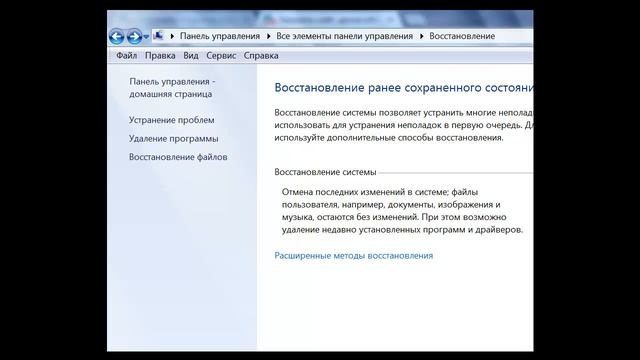Open the recent pages dropdown arrow
Screen dimensions: 640x360
point(146,37)
